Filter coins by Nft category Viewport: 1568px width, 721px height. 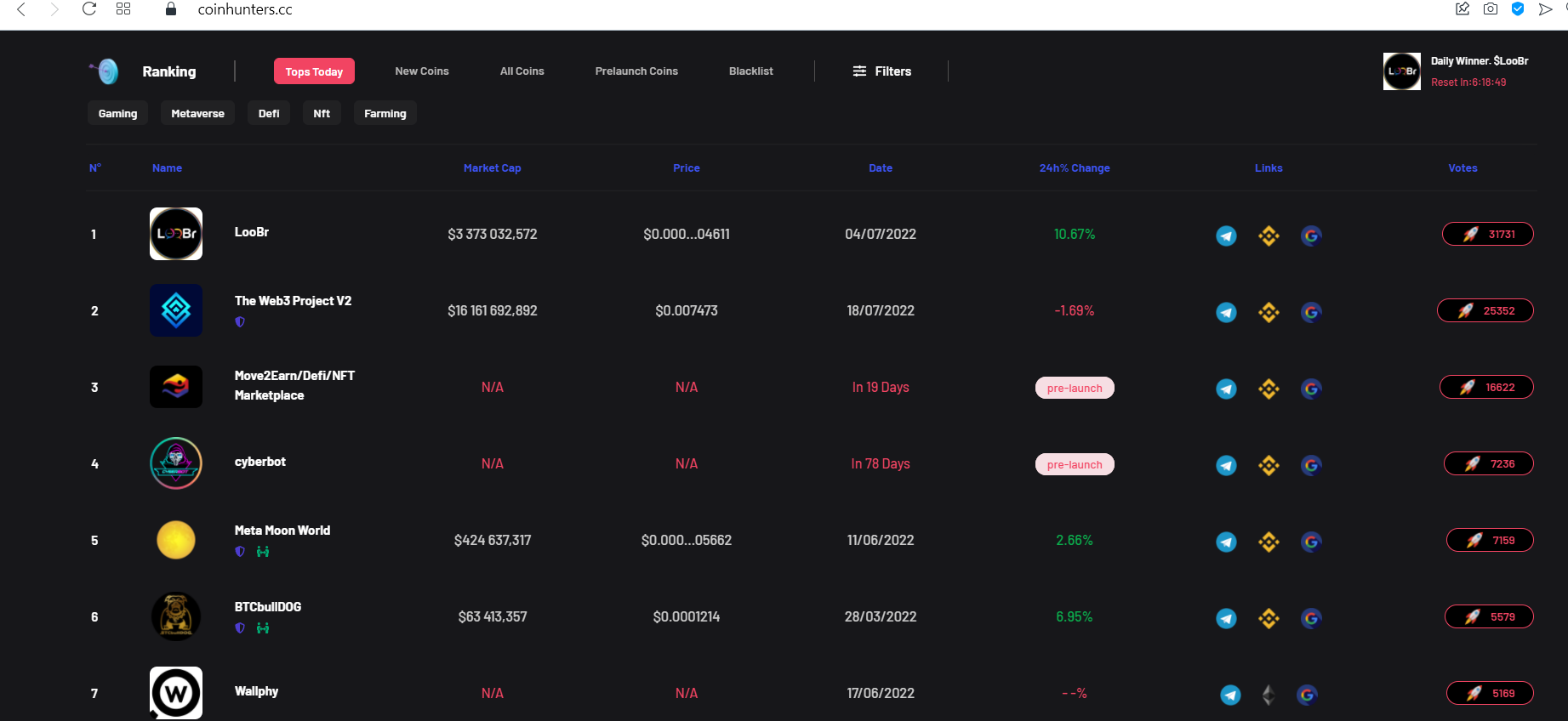322,113
